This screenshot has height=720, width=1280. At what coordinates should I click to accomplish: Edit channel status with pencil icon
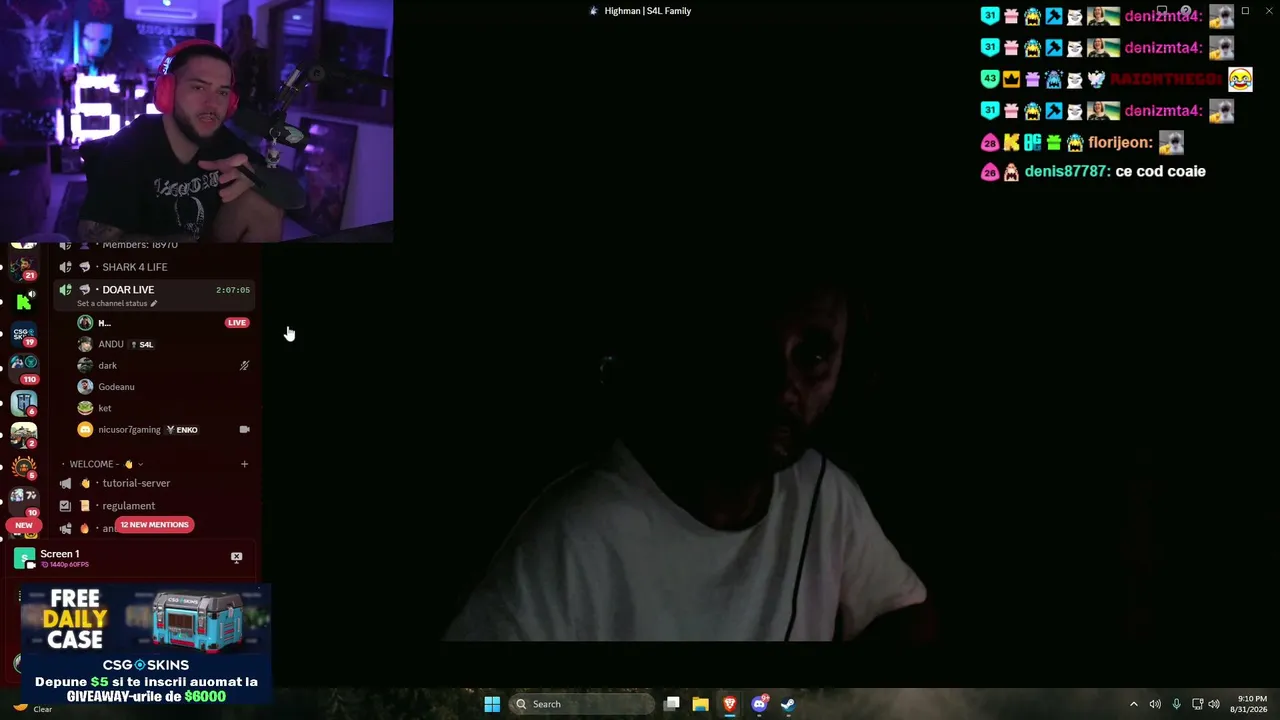coord(154,303)
